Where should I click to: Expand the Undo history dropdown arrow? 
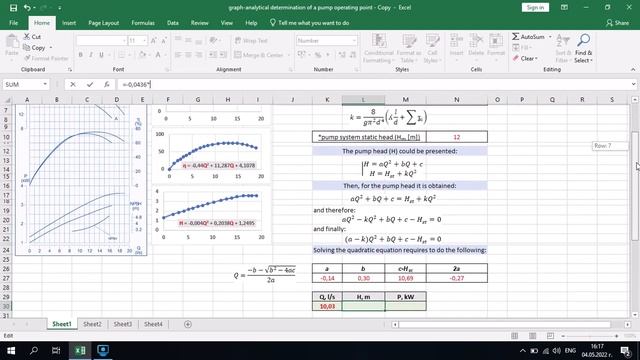[34, 7]
